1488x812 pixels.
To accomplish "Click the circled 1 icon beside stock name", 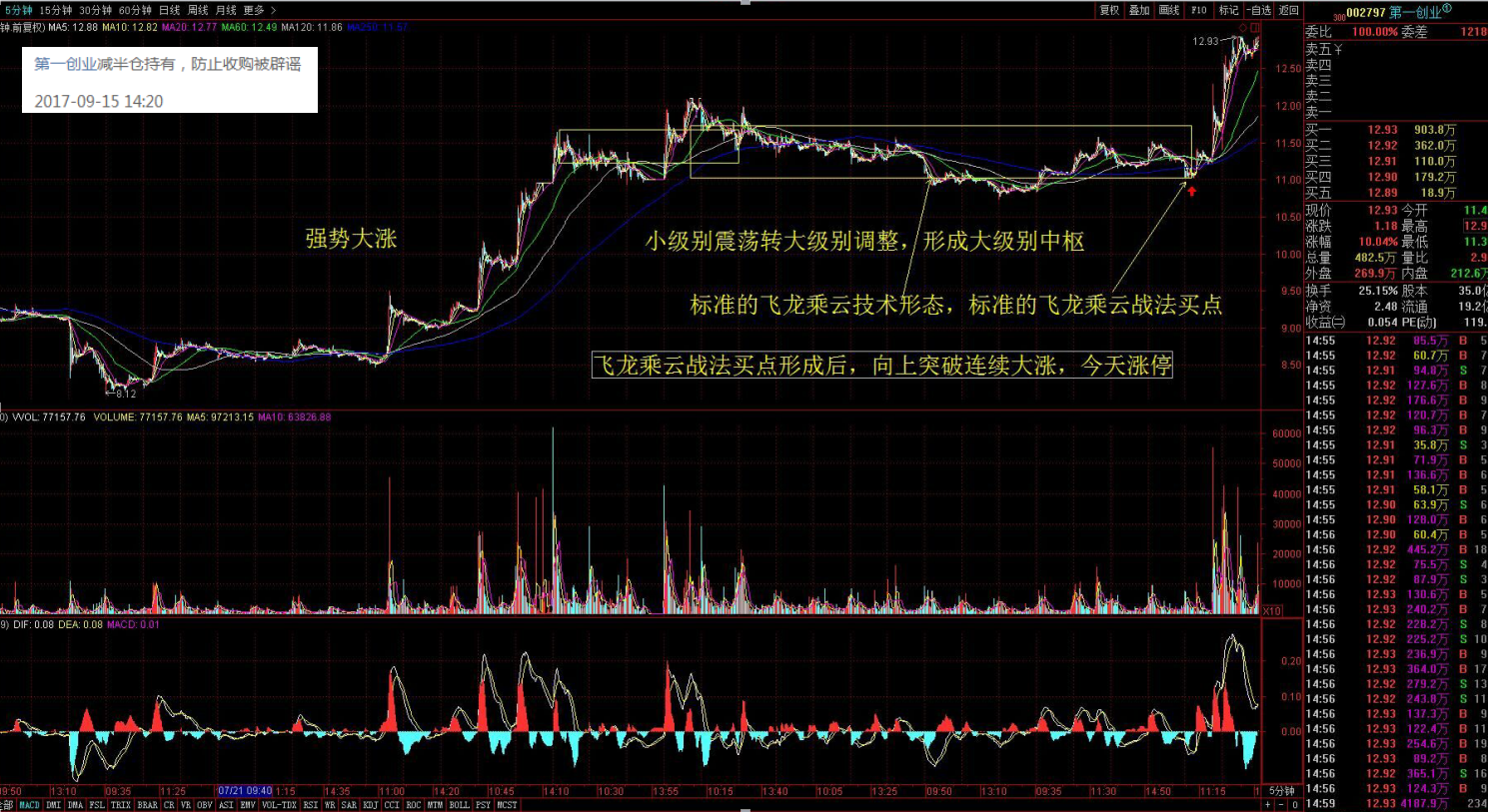I will (x=1447, y=9).
